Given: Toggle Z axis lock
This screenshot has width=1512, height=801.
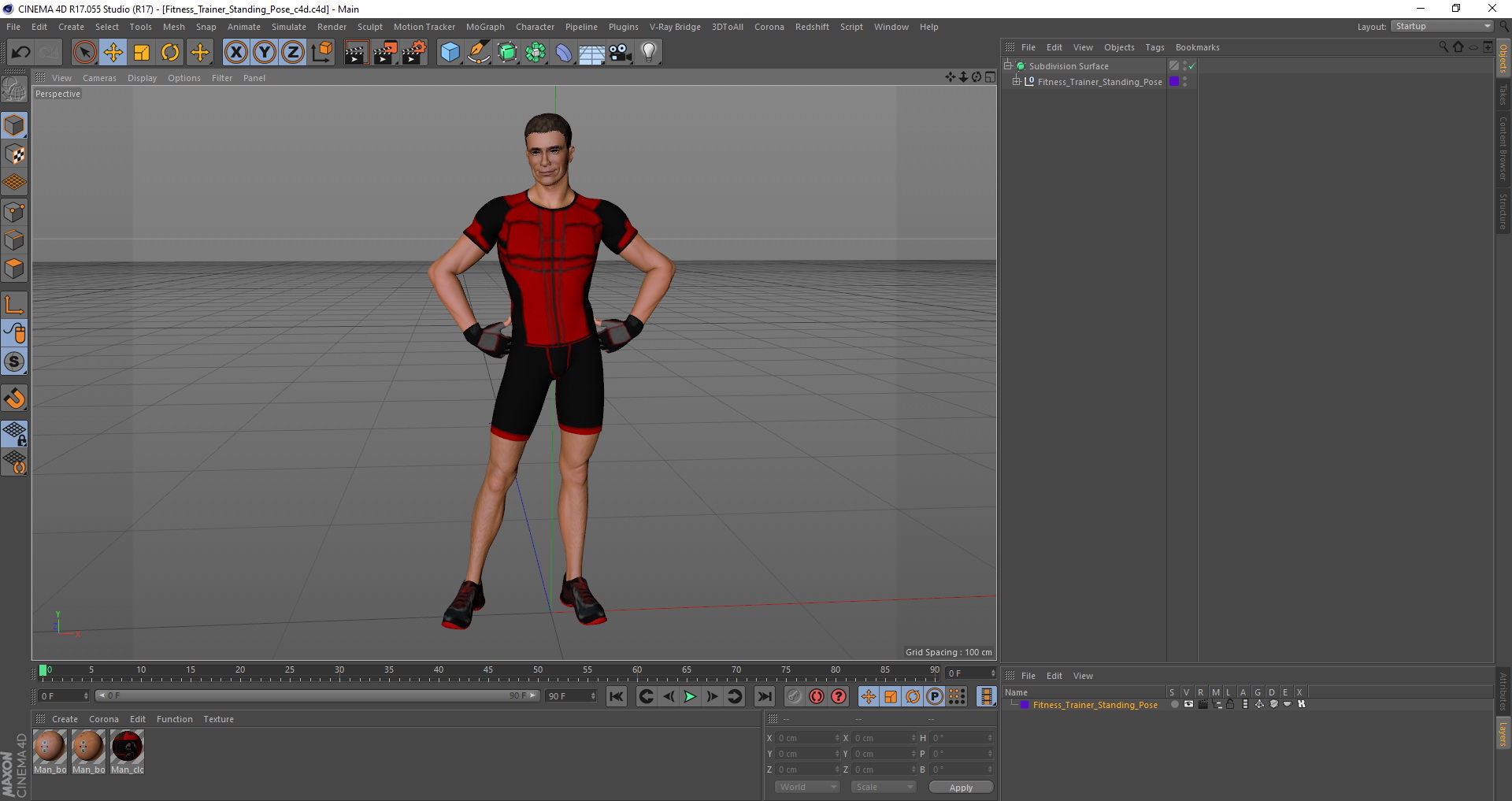Looking at the screenshot, I should (x=293, y=53).
